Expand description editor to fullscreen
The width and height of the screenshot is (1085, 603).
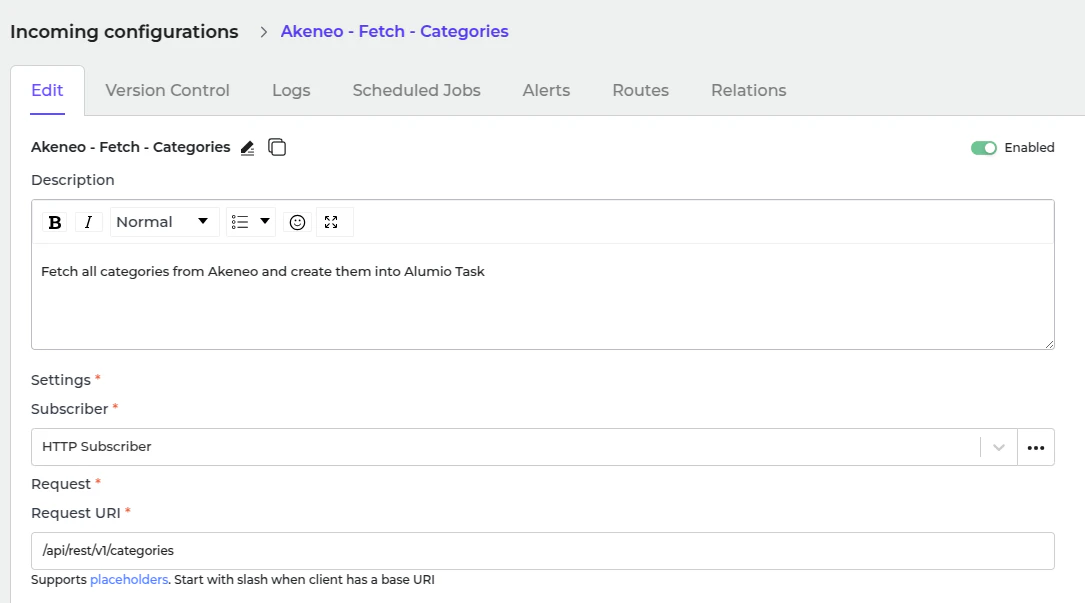coord(332,222)
